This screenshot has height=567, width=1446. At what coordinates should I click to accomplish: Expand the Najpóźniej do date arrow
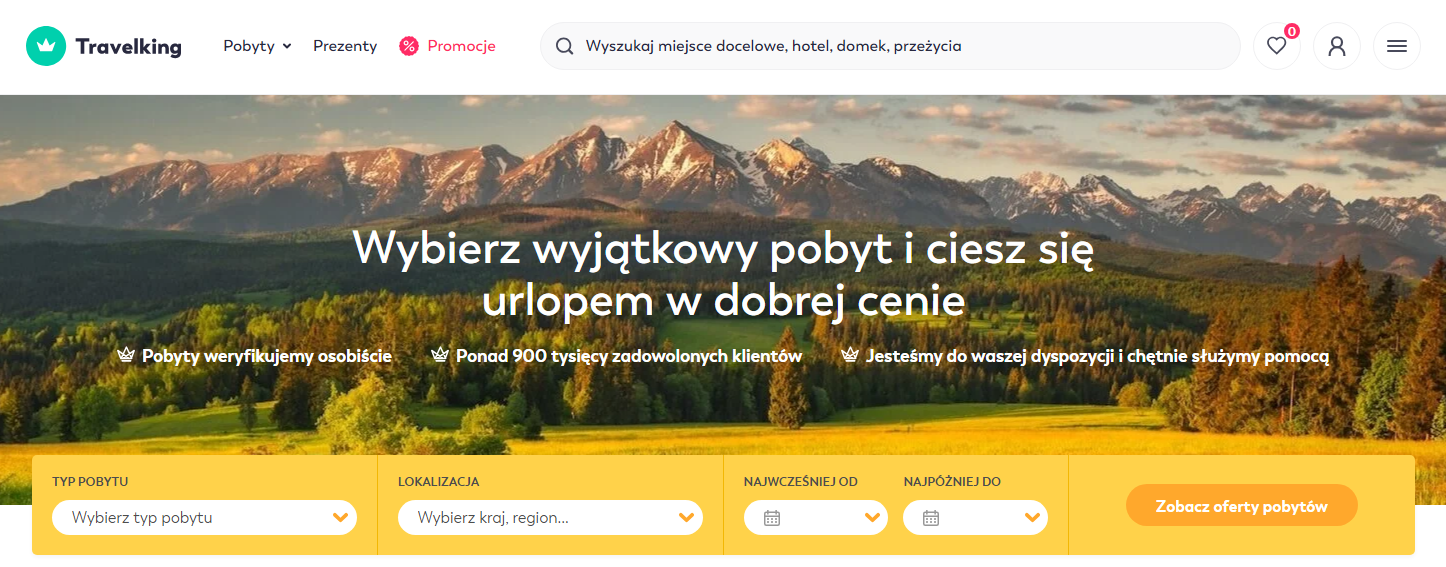[x=1033, y=518]
